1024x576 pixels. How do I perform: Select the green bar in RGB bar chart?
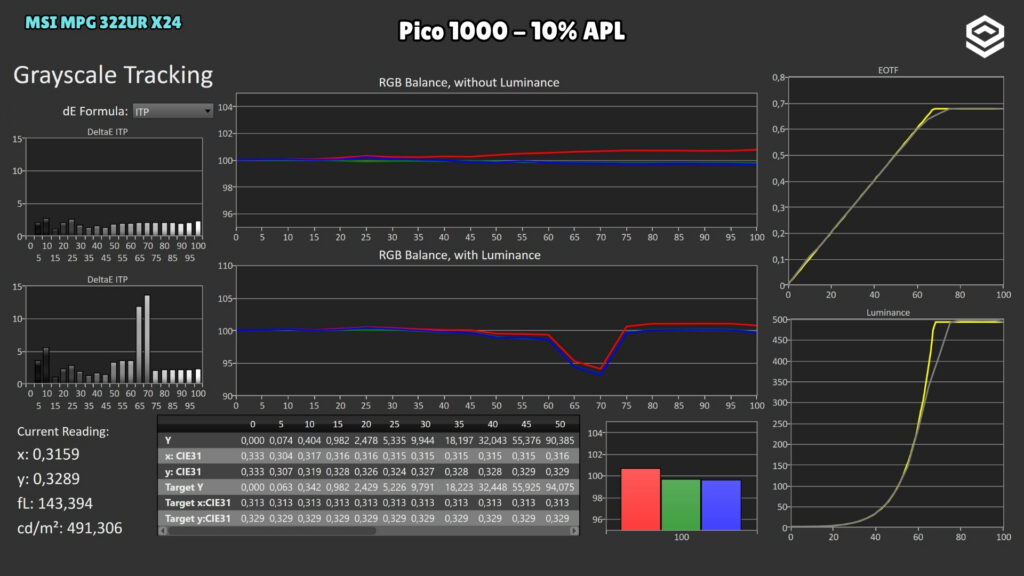680,505
